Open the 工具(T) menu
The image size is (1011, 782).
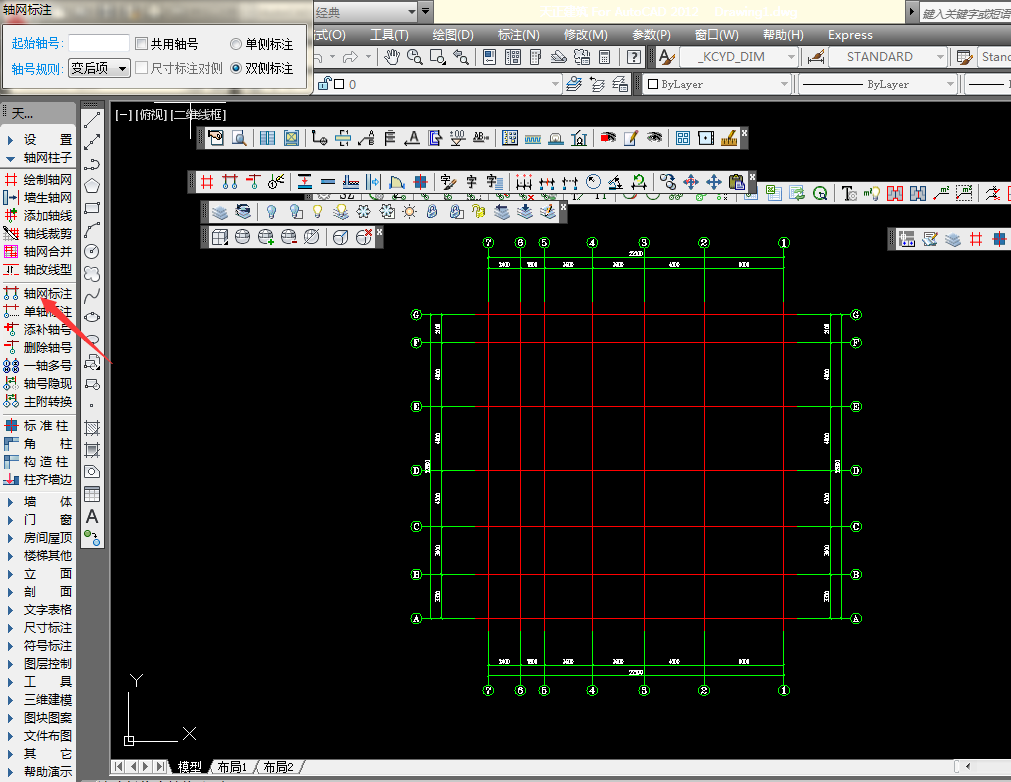389,35
